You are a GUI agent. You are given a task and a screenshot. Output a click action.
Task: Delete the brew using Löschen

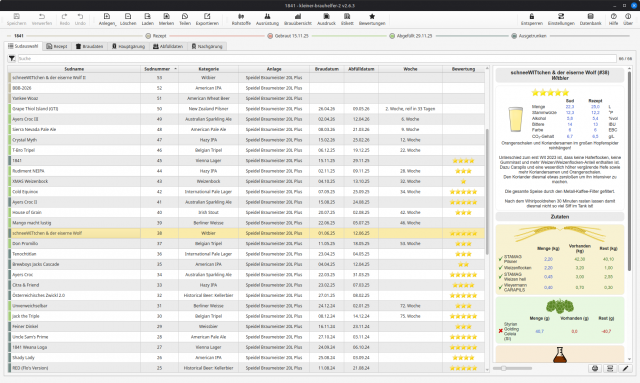[x=128, y=19]
